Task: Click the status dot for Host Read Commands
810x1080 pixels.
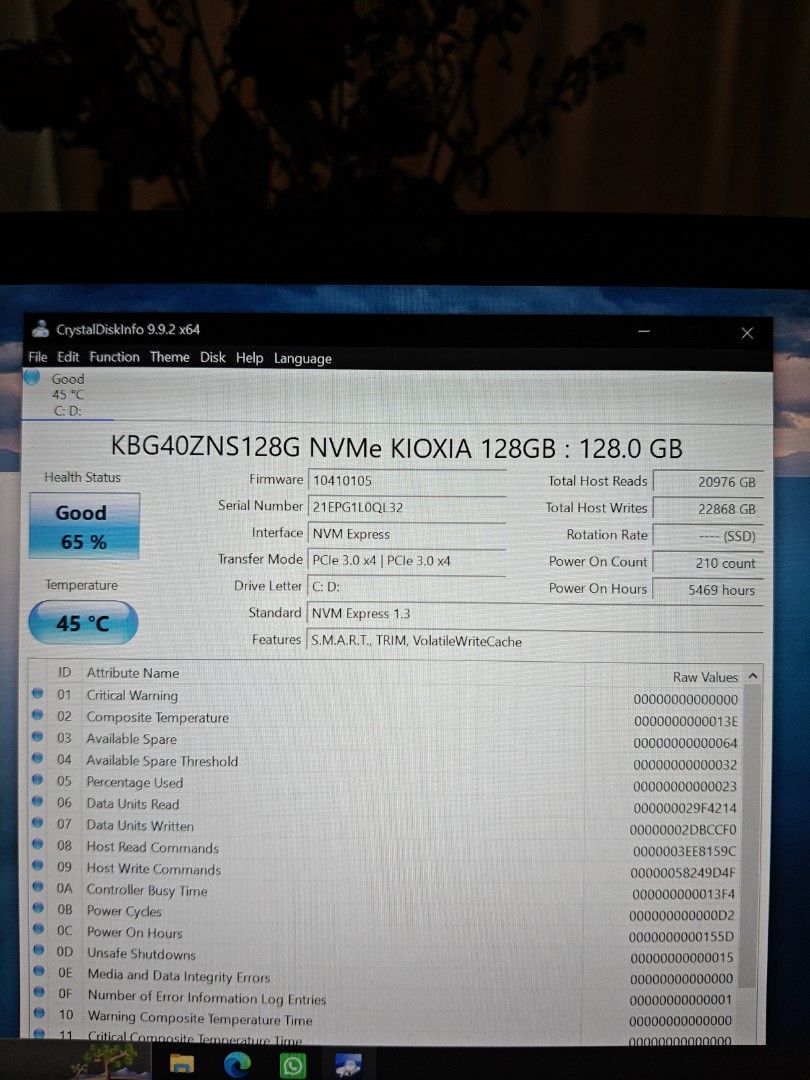Action: (38, 844)
